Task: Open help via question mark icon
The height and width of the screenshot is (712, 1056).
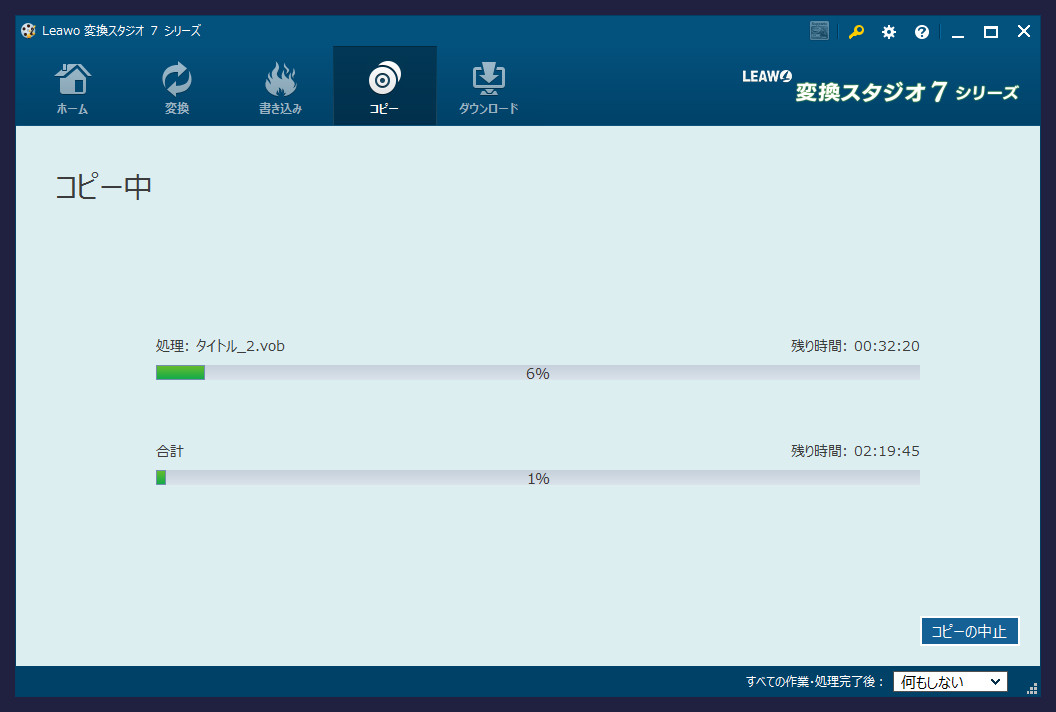Action: (x=921, y=32)
